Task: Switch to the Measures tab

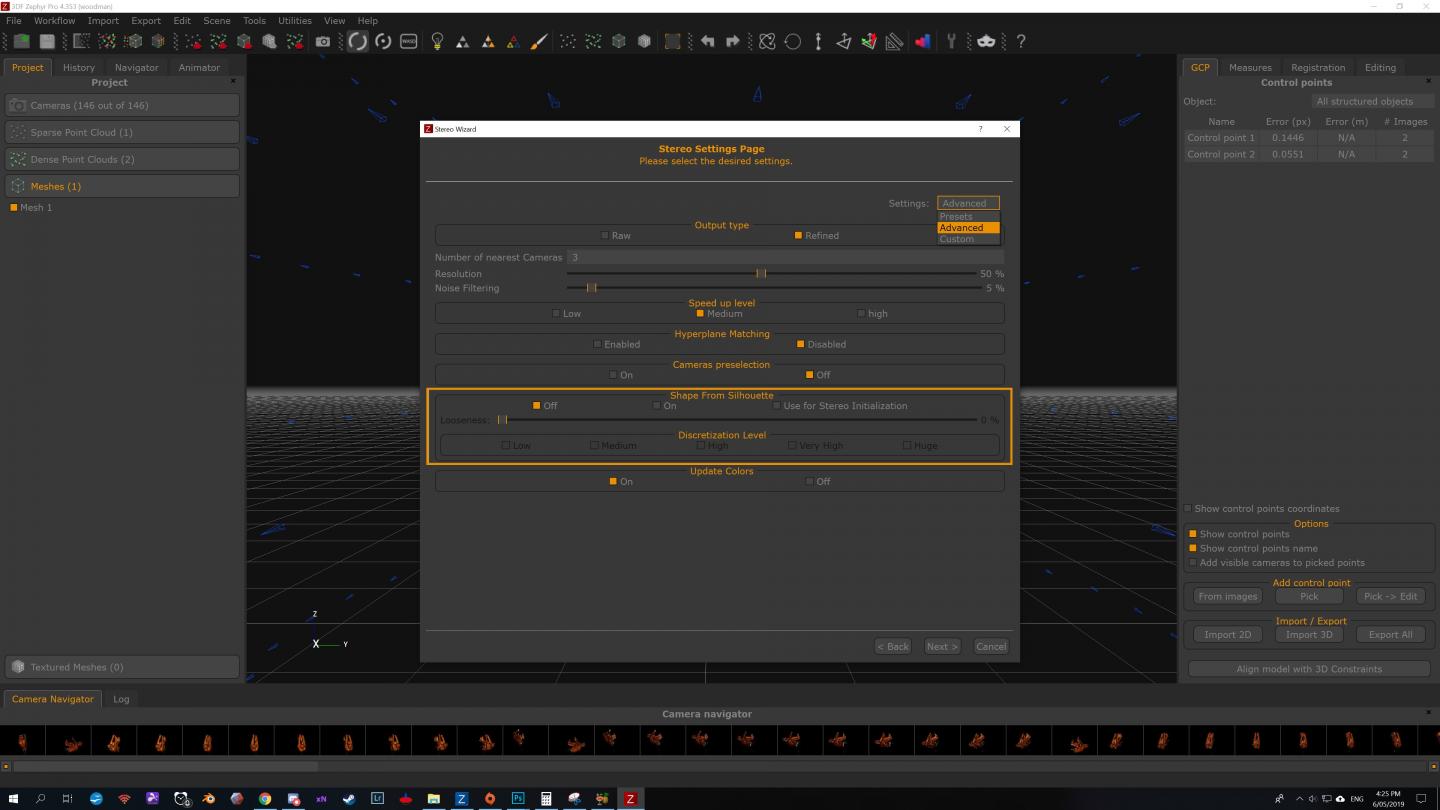Action: click(1250, 68)
